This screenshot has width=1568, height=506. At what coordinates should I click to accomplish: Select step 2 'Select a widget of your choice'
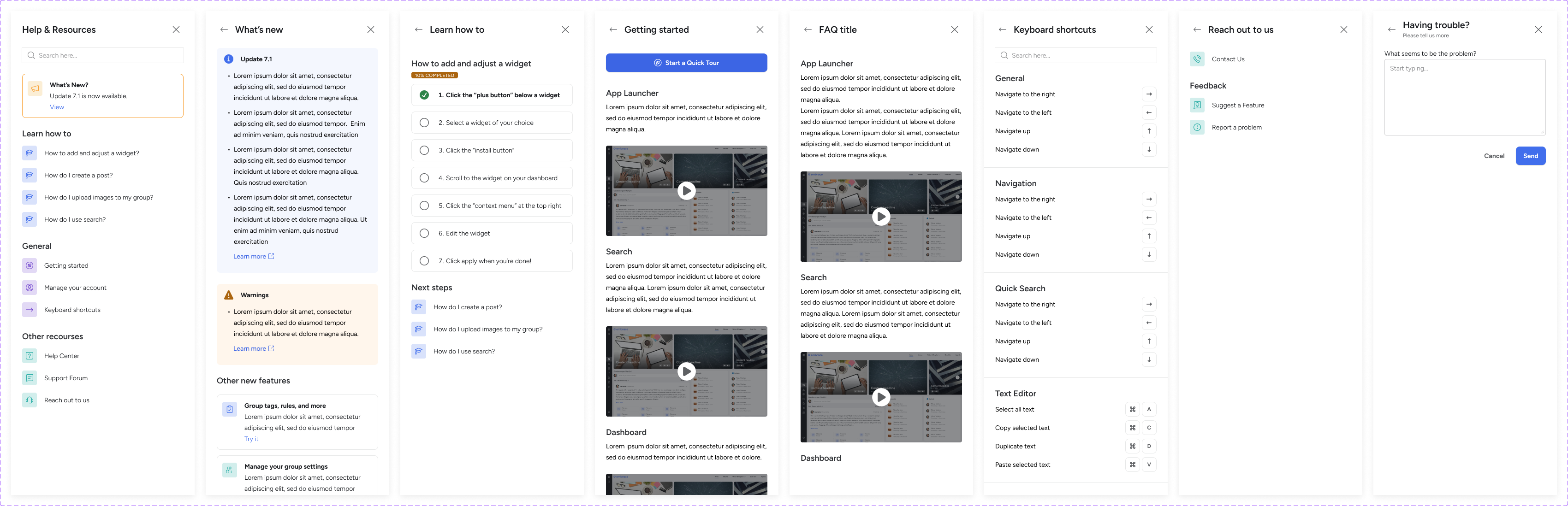point(491,122)
